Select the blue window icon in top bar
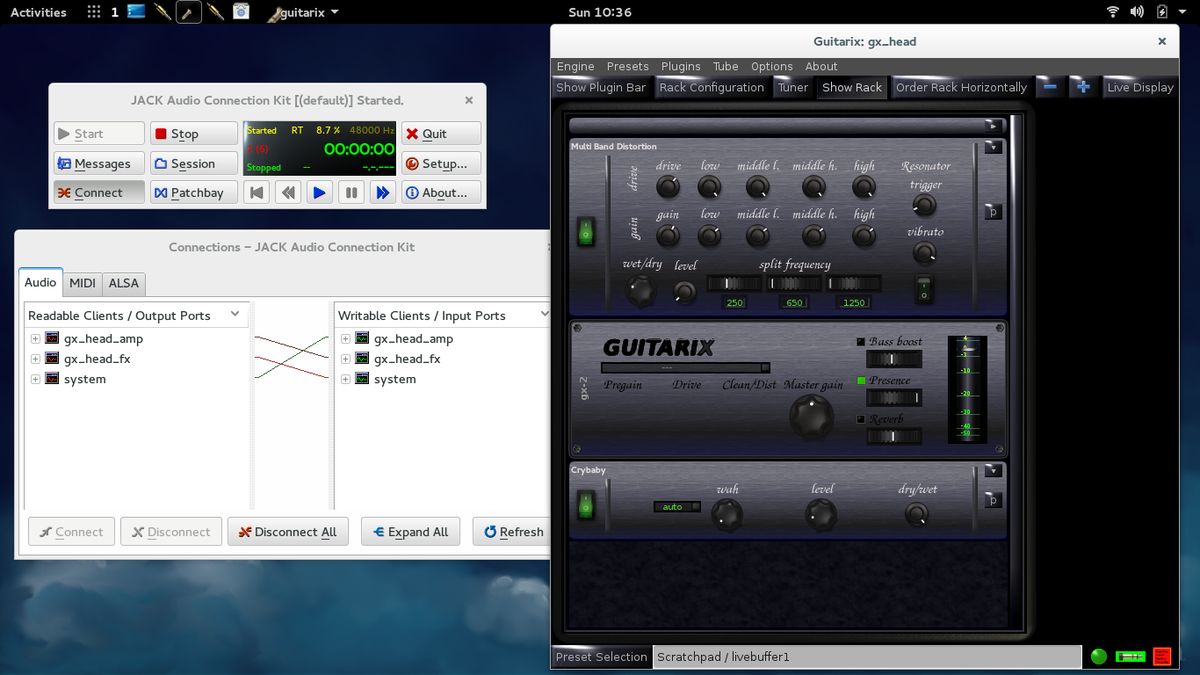1200x675 pixels. click(x=137, y=12)
